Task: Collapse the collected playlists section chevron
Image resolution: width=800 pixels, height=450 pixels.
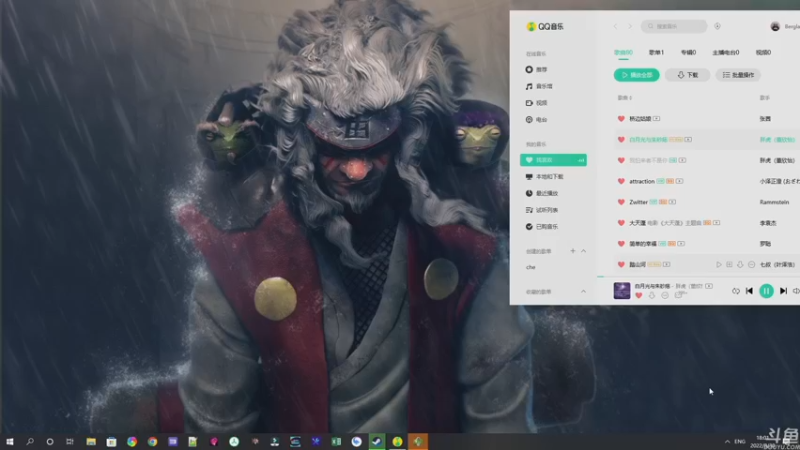Action: 583,291
